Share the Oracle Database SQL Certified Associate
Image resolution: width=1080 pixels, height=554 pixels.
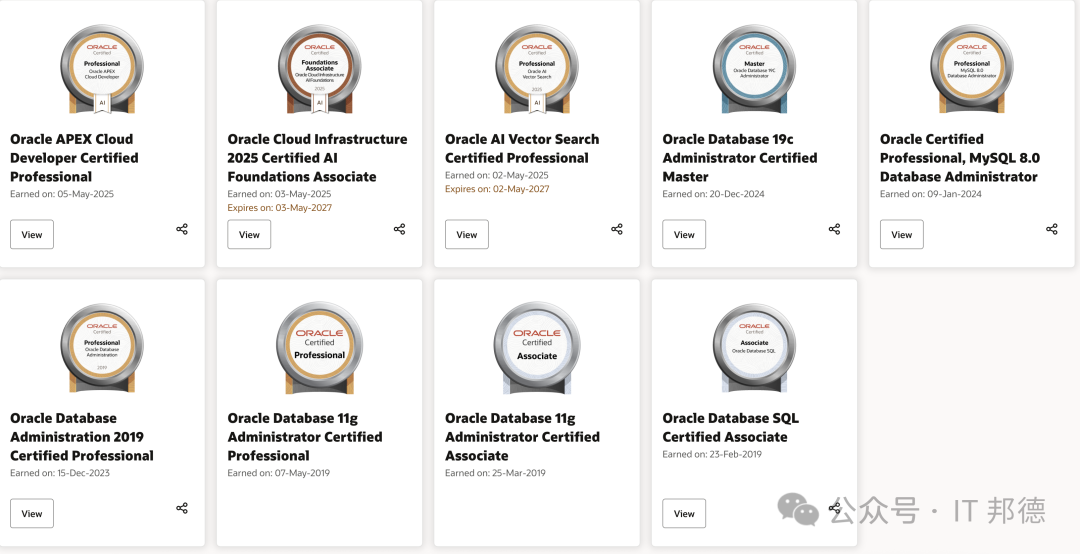pos(834,508)
